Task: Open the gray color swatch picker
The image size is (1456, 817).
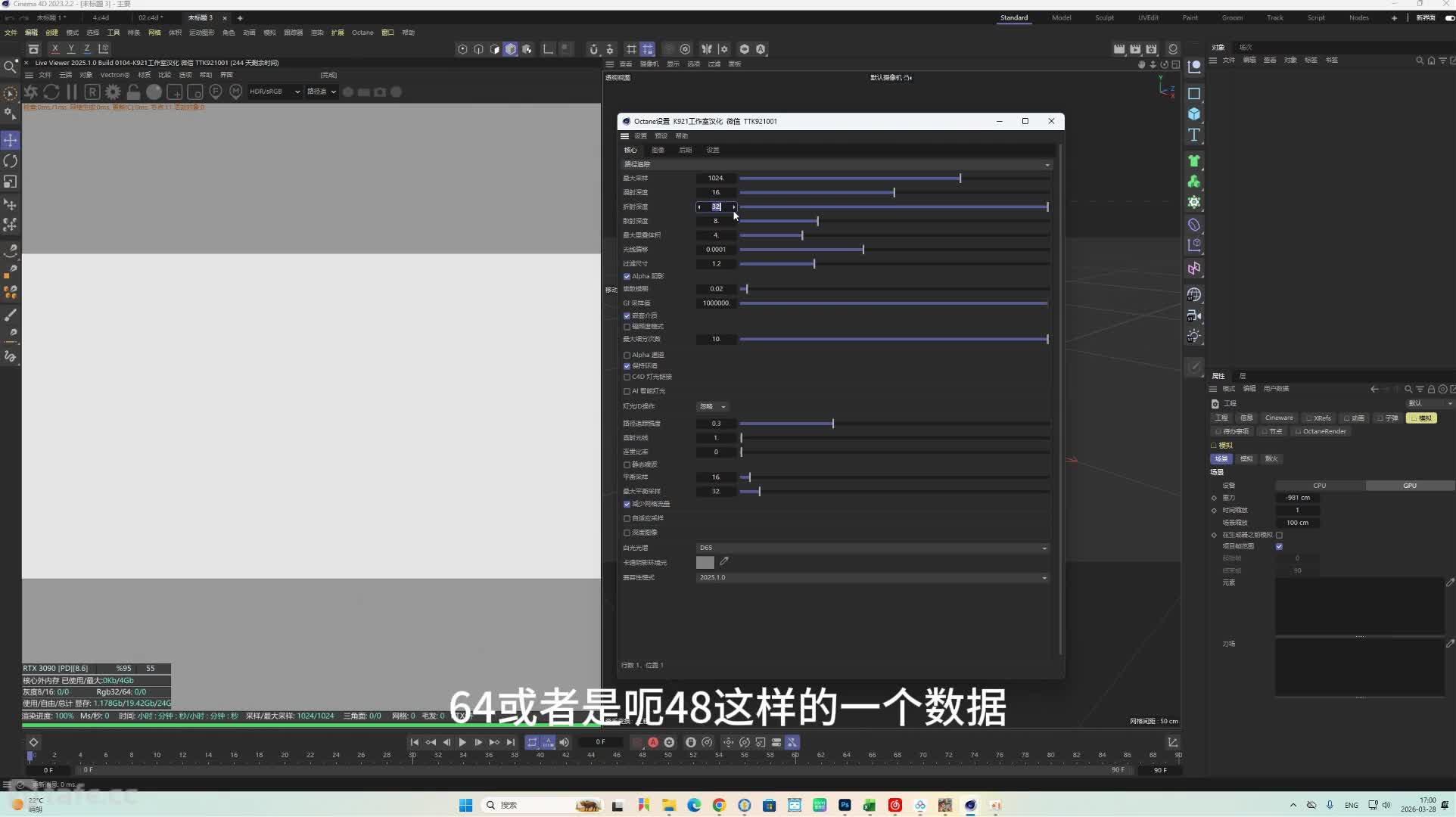Action: [705, 562]
